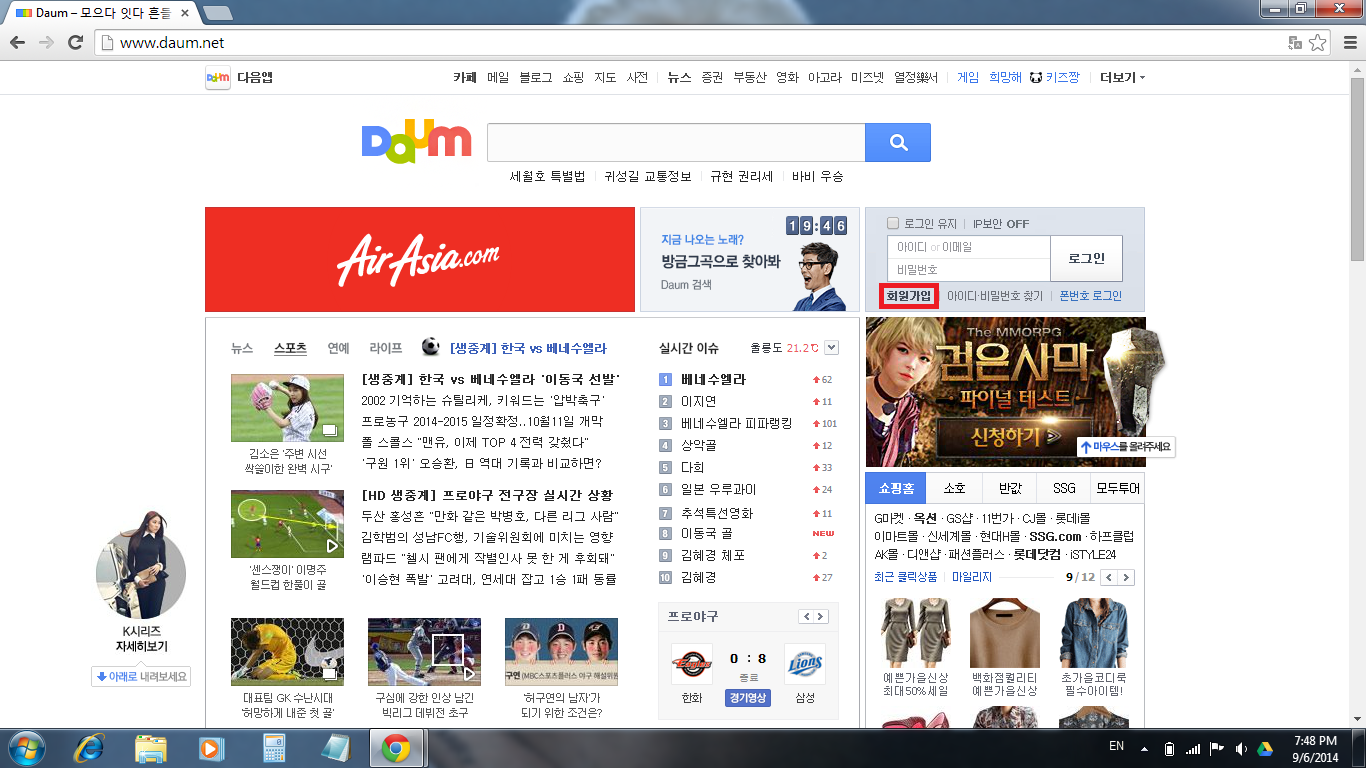The height and width of the screenshot is (768, 1366).
Task: Bookmark this page with the star icon
Action: [1318, 43]
